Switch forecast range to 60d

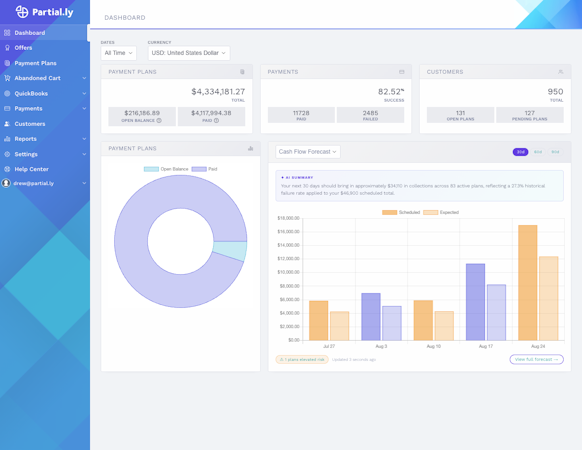[x=538, y=152]
